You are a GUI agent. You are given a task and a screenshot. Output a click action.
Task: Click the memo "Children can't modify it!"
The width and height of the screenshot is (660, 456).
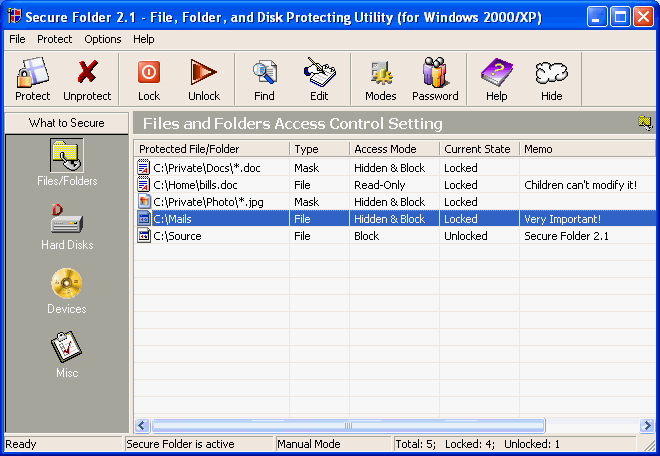(x=580, y=185)
